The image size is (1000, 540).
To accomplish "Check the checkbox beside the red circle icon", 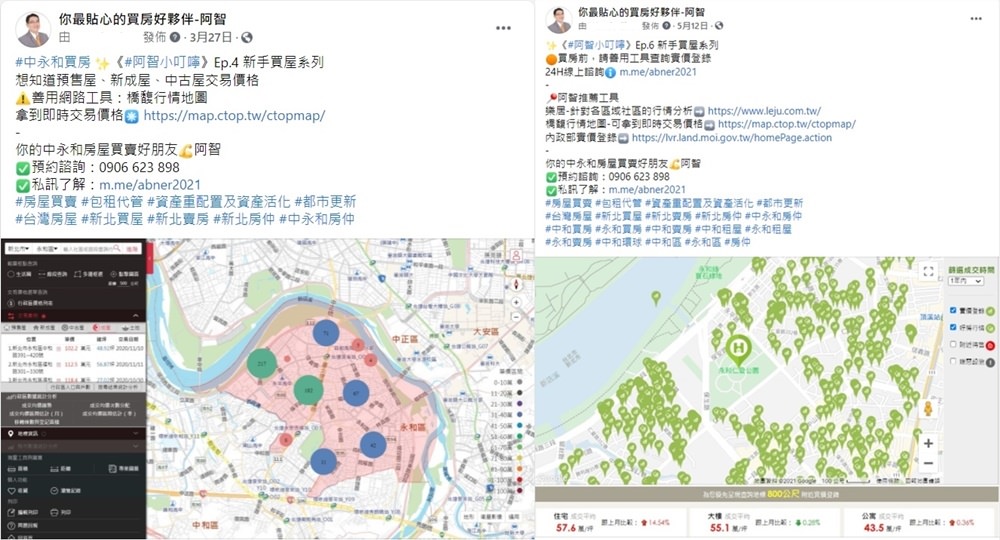I will [953, 345].
